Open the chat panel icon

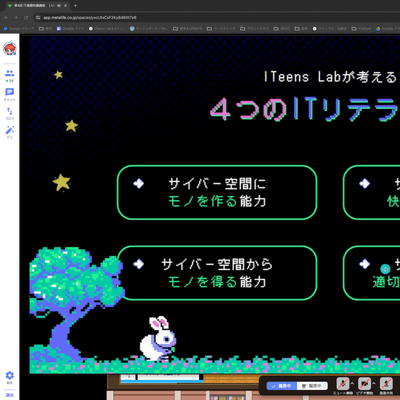[x=10, y=92]
